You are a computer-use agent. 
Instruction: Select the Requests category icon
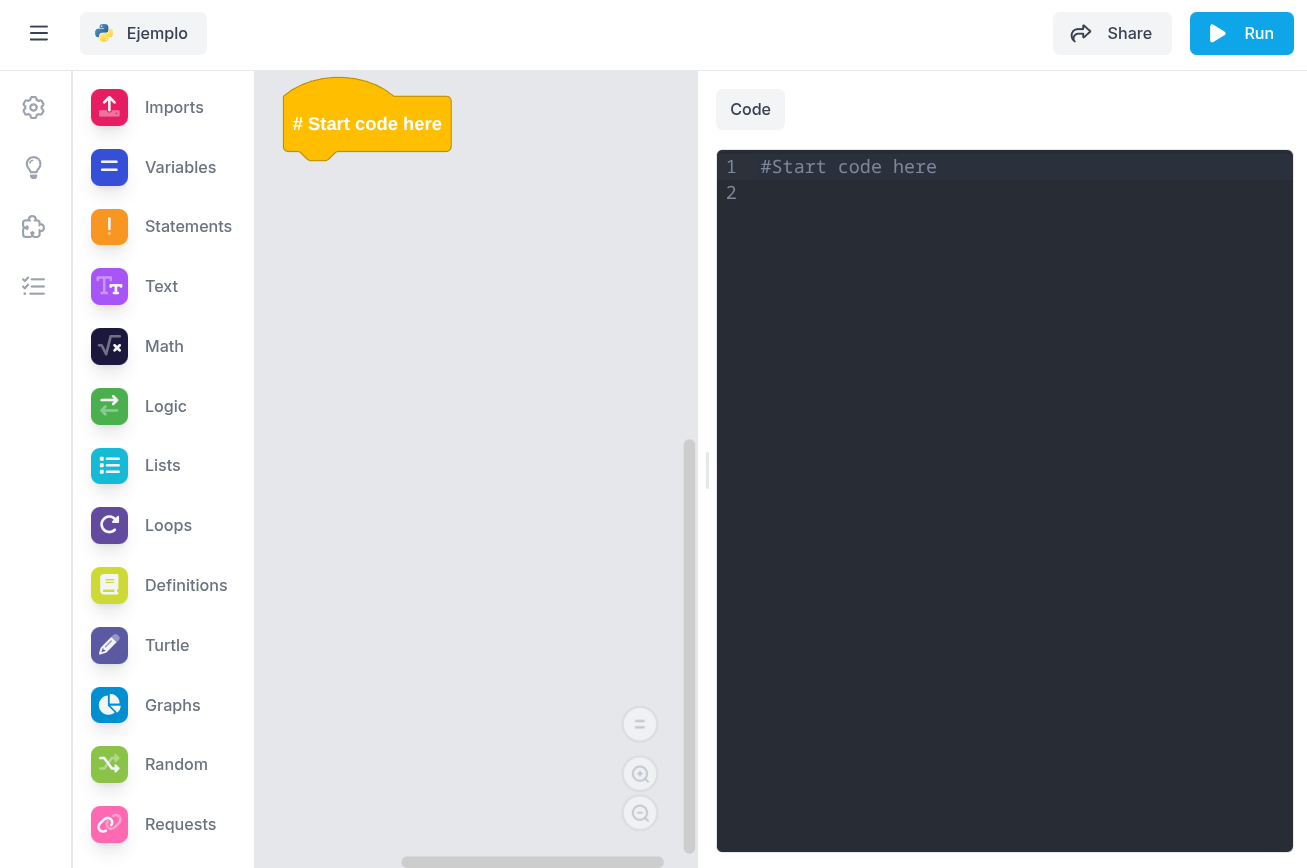[x=109, y=824]
